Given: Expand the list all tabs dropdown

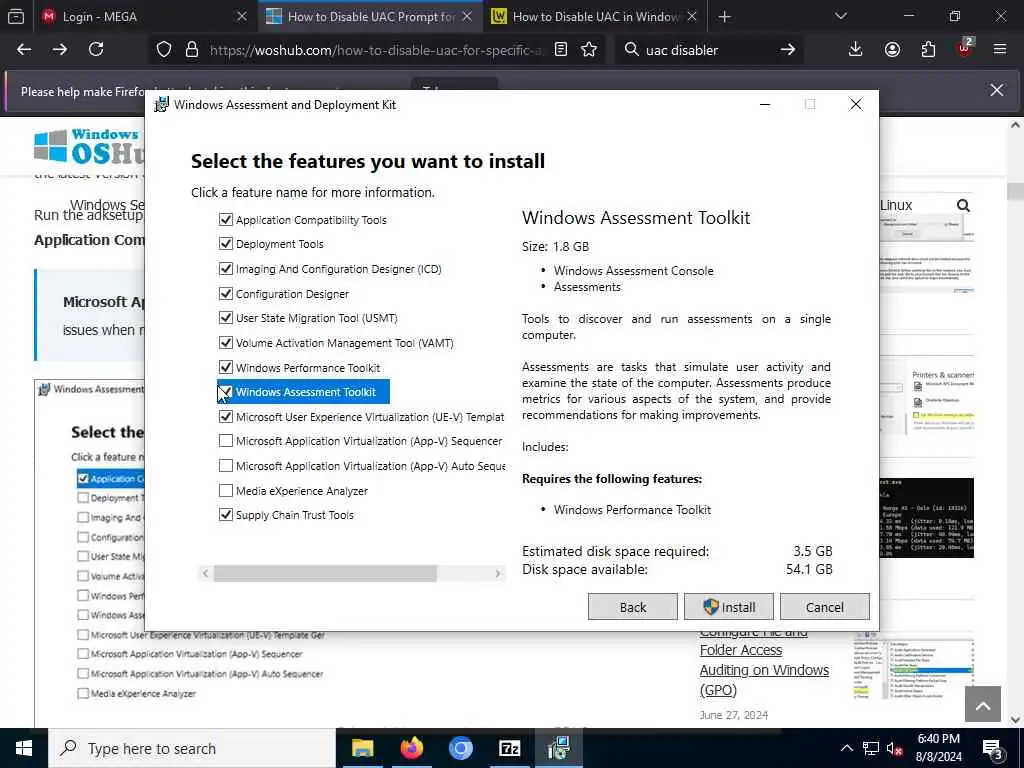Looking at the screenshot, I should click(x=841, y=16).
